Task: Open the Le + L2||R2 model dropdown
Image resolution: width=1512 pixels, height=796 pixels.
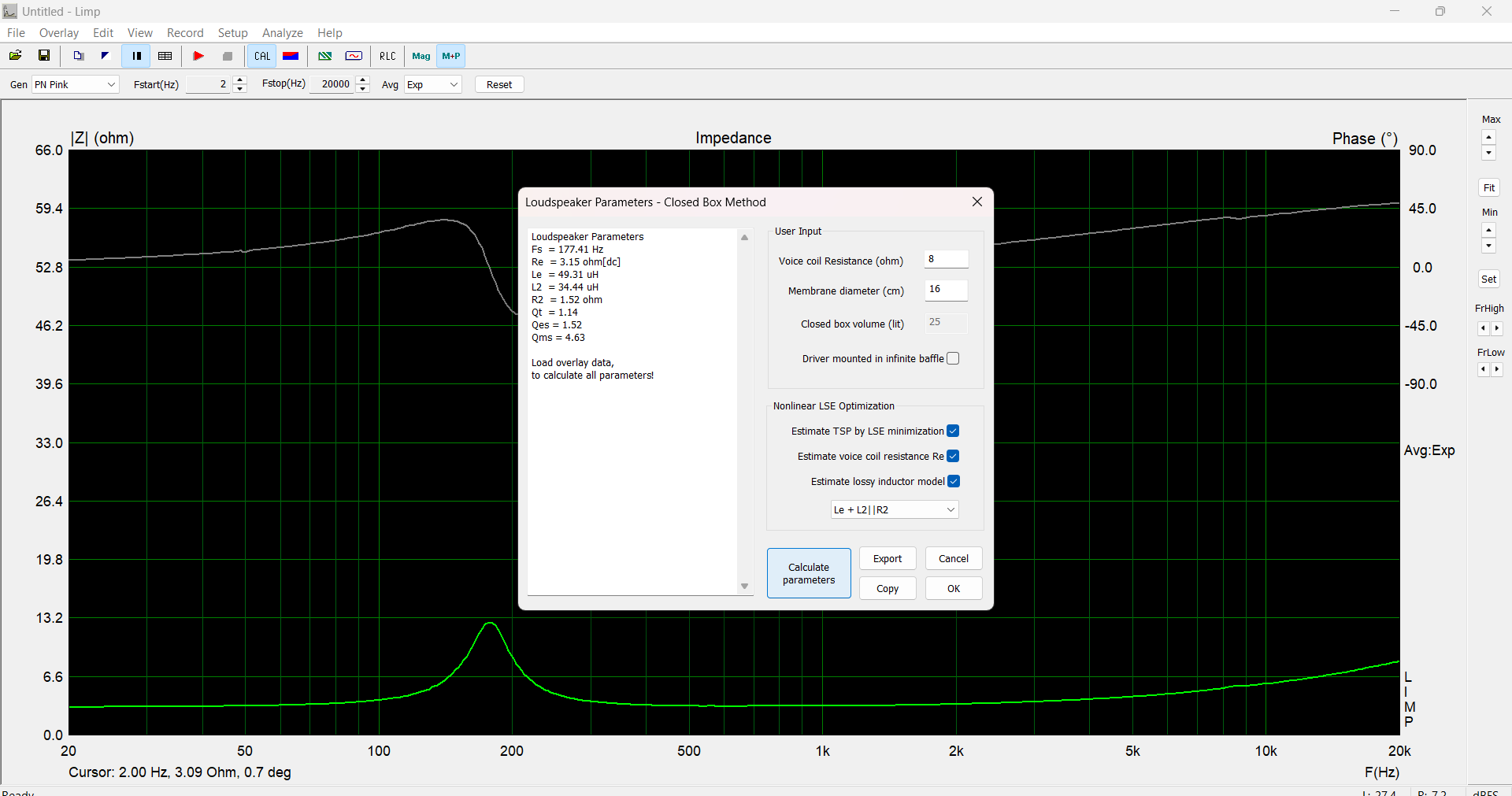Action: 895,509
